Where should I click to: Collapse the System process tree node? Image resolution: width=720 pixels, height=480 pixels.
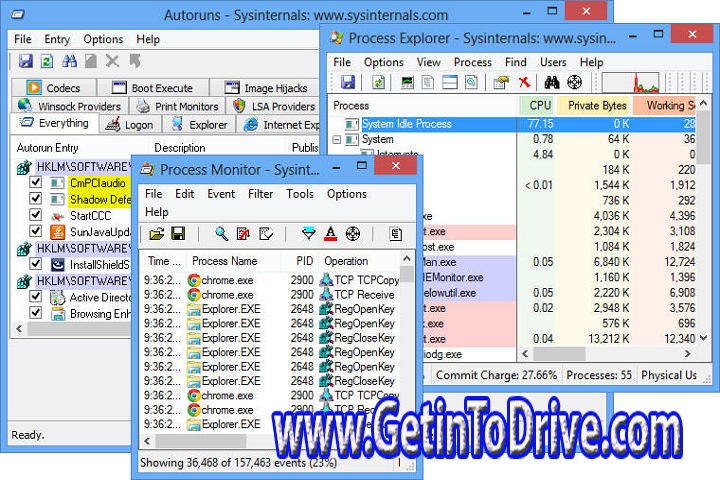pyautogui.click(x=337, y=139)
